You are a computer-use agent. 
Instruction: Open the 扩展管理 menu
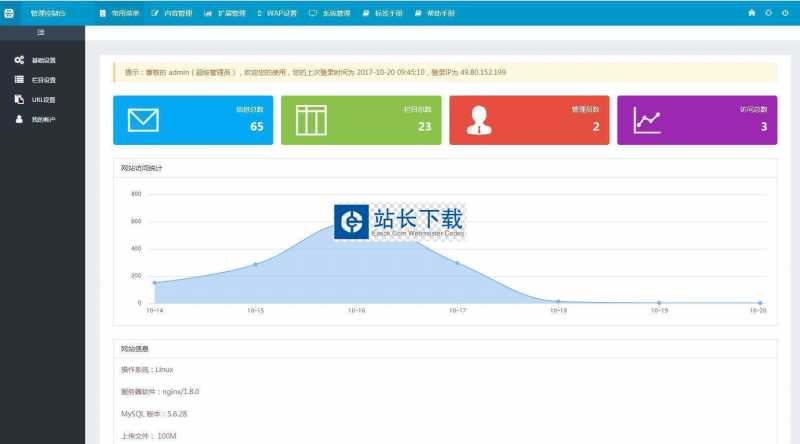tap(224, 13)
